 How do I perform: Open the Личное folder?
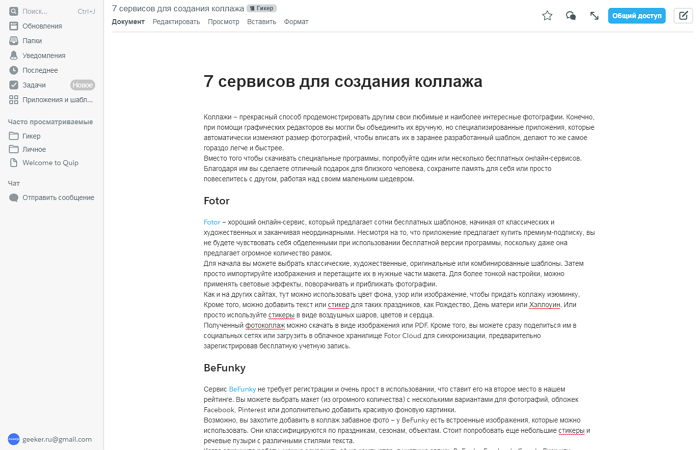point(34,149)
